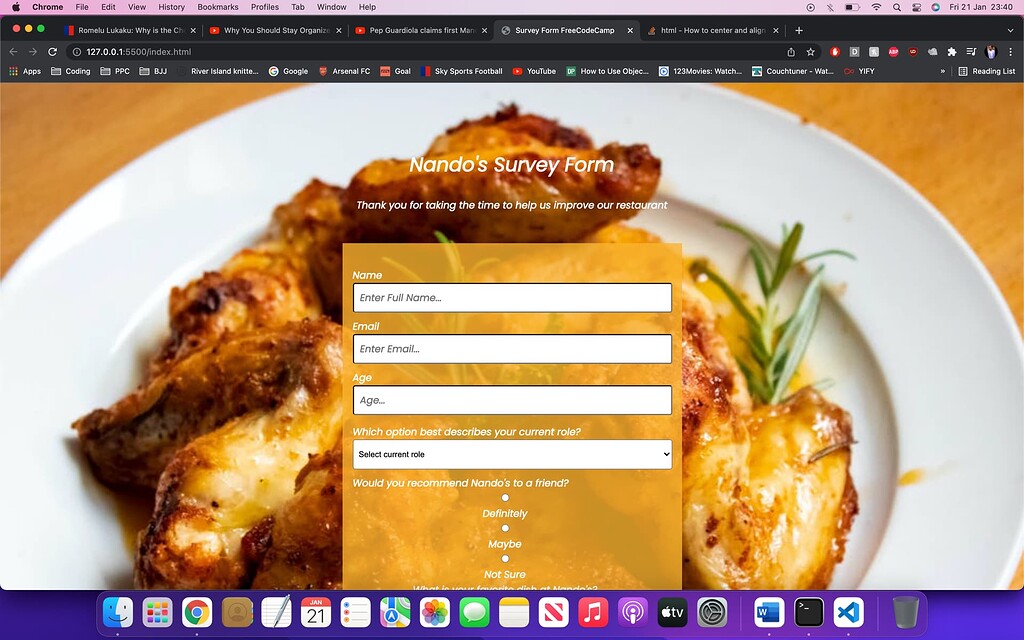1024x640 pixels.
Task: Open the Maps app in the Dock
Action: tap(395, 613)
